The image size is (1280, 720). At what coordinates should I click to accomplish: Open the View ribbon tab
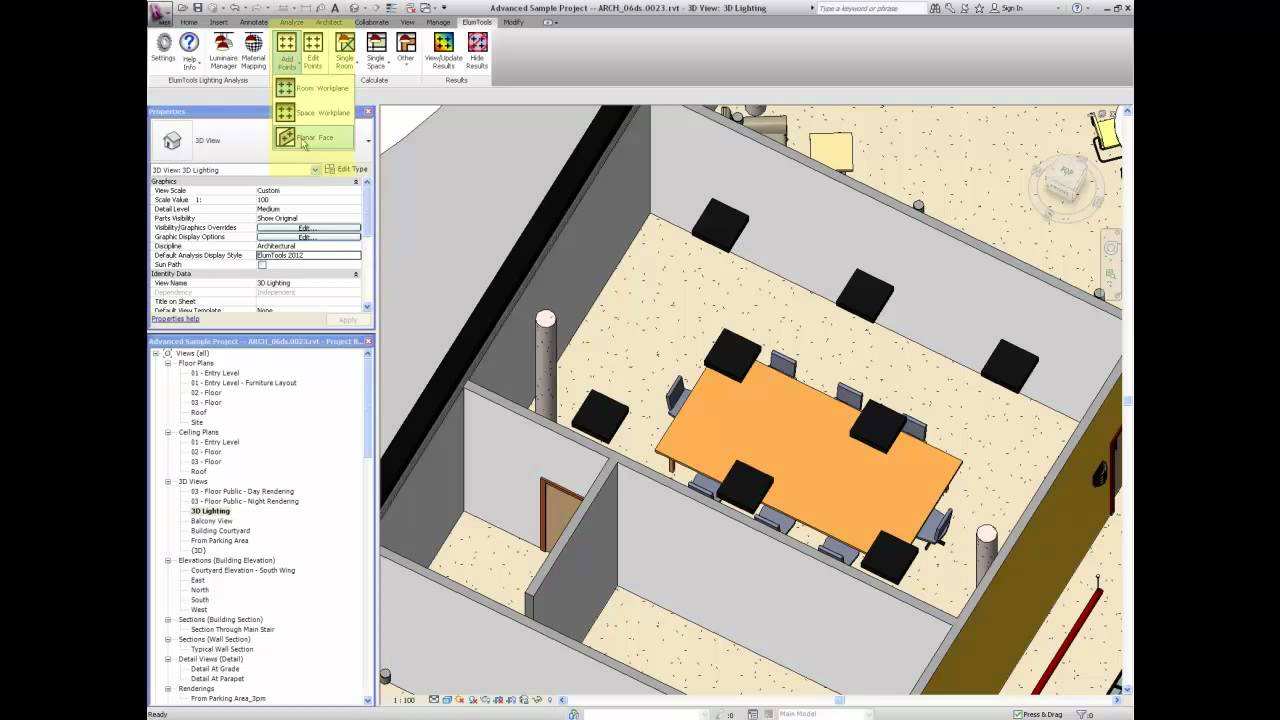pos(407,22)
